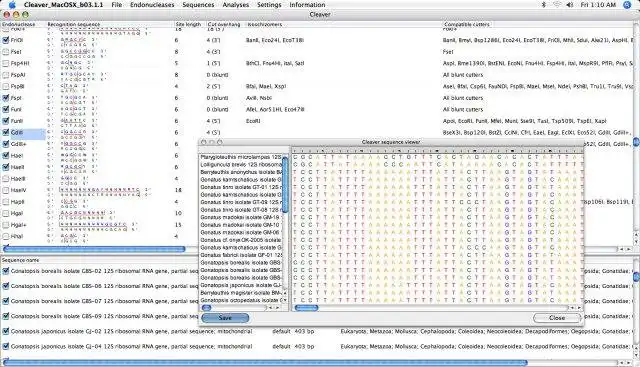
Task: Disable the FunI endonuclease checkbox
Action: [x=6, y=109]
